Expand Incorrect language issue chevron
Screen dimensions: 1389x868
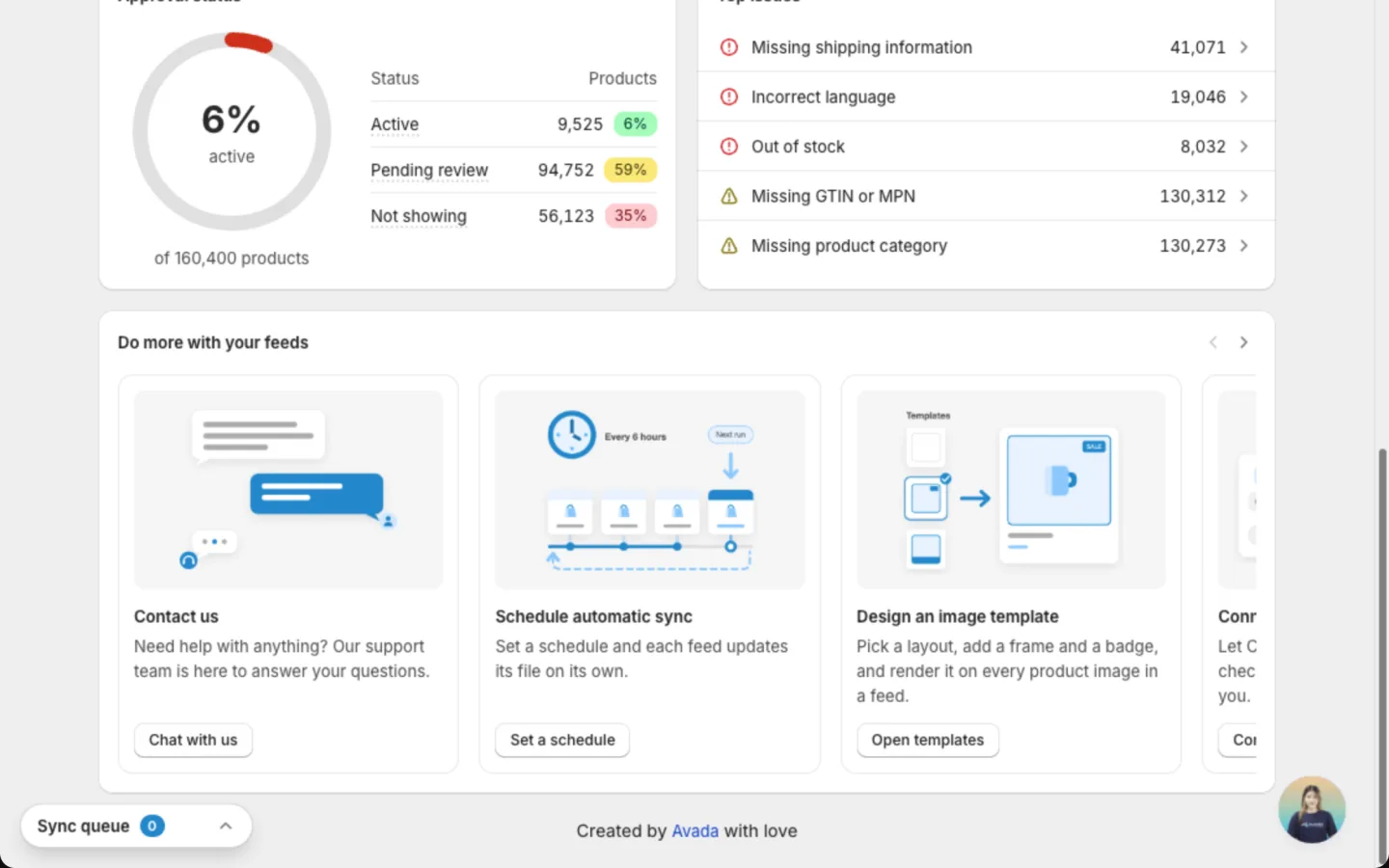coord(1243,96)
